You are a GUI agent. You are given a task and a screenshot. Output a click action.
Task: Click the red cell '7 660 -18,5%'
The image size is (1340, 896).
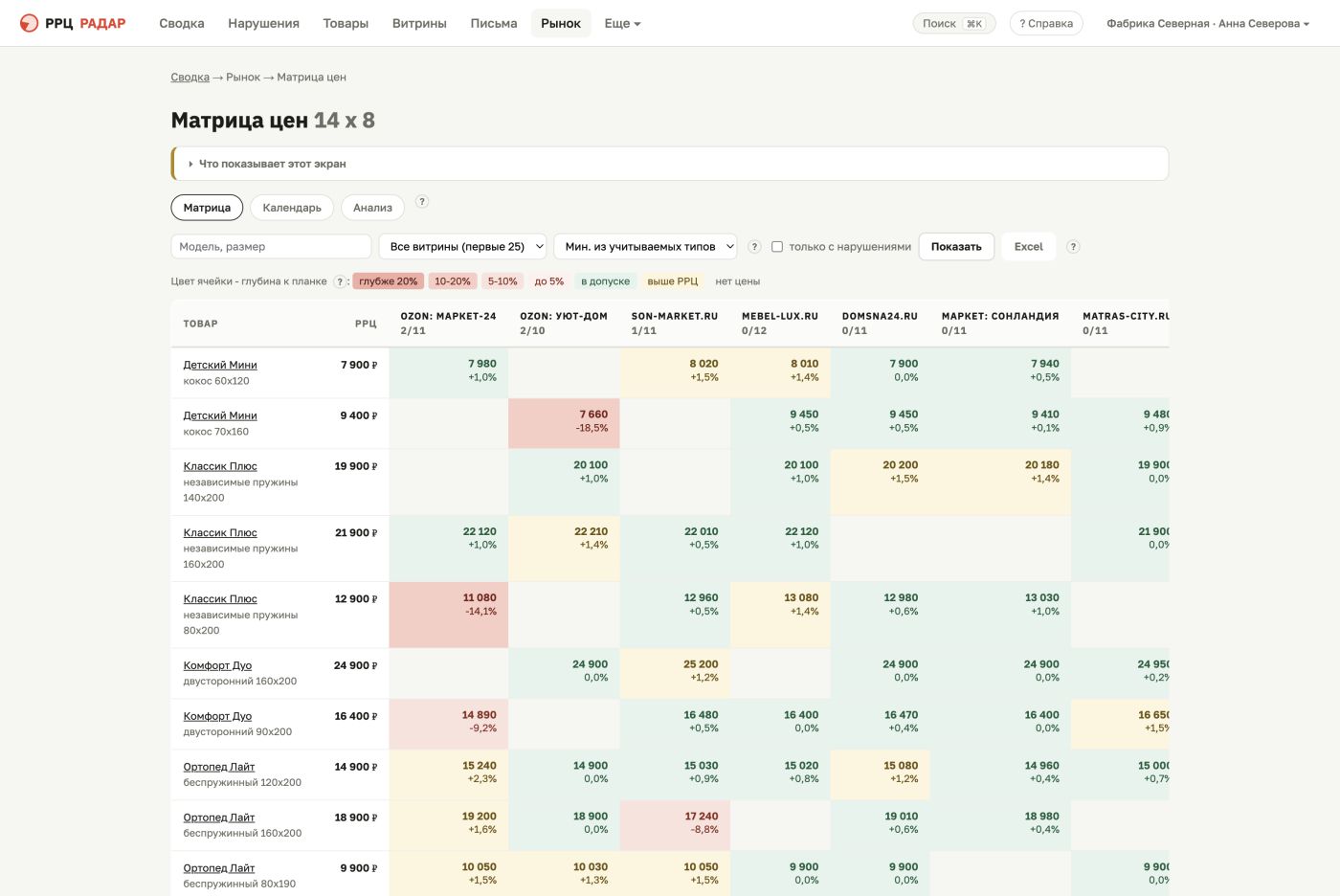click(564, 423)
